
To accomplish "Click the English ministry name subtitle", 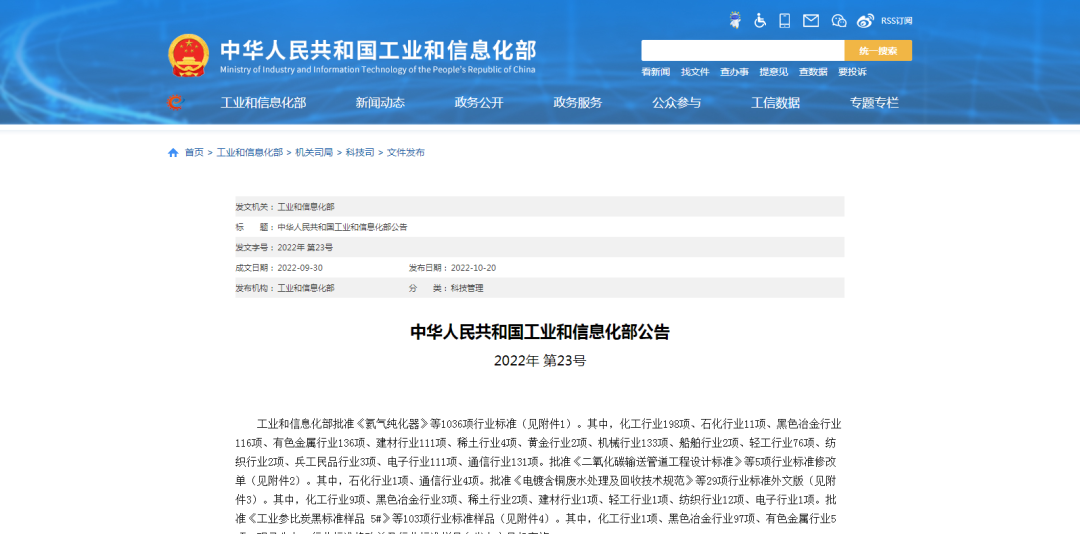I will click(x=377, y=70).
